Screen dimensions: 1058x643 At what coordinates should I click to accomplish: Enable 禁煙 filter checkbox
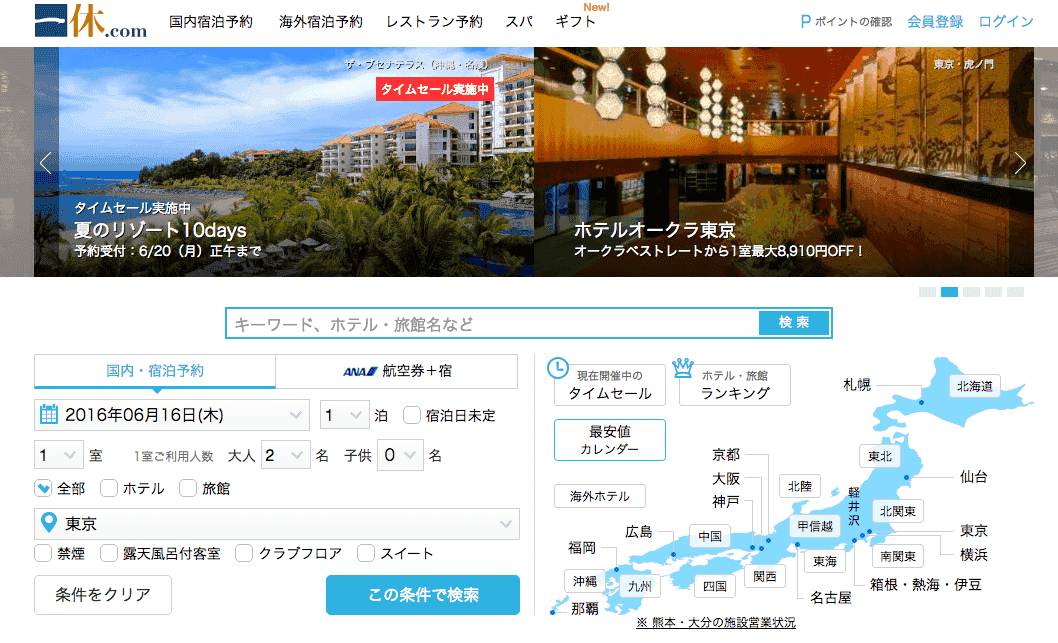(x=43, y=553)
